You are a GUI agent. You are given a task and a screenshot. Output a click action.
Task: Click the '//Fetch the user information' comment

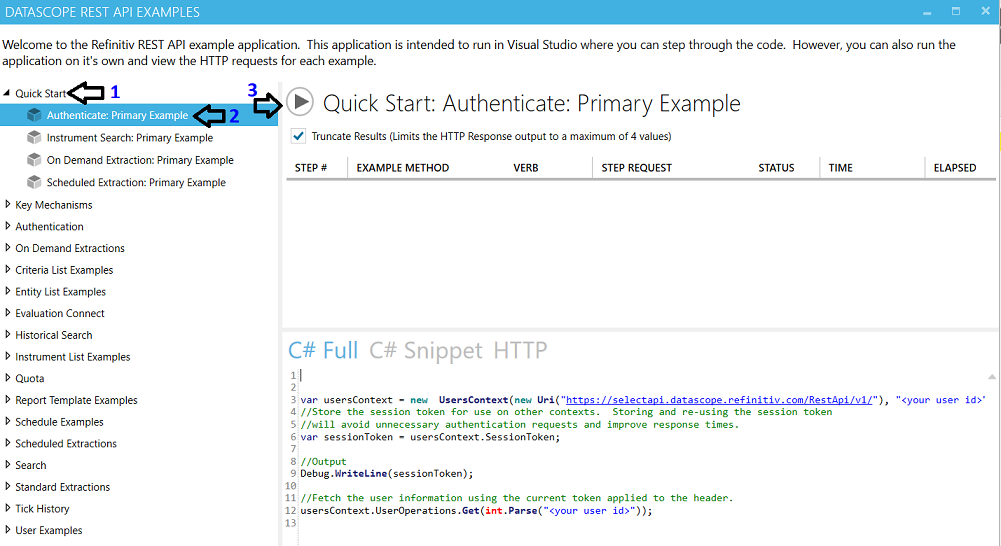tap(516, 498)
